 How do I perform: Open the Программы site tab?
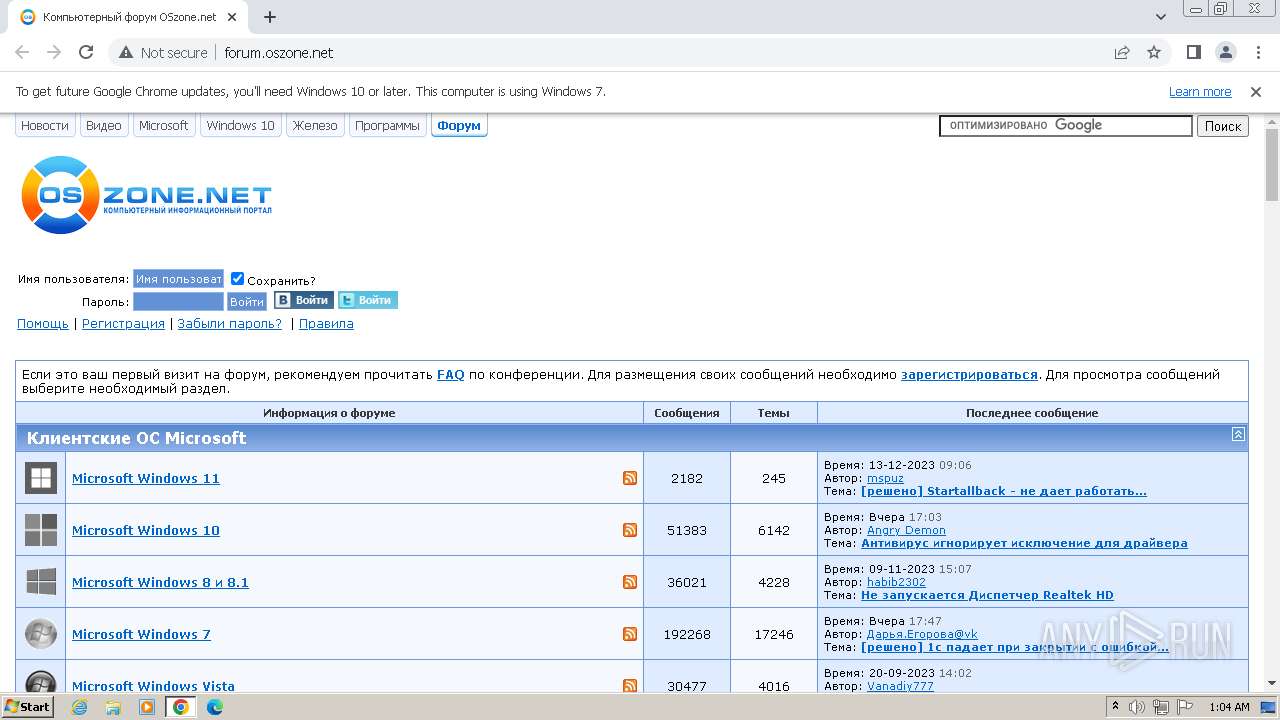387,126
